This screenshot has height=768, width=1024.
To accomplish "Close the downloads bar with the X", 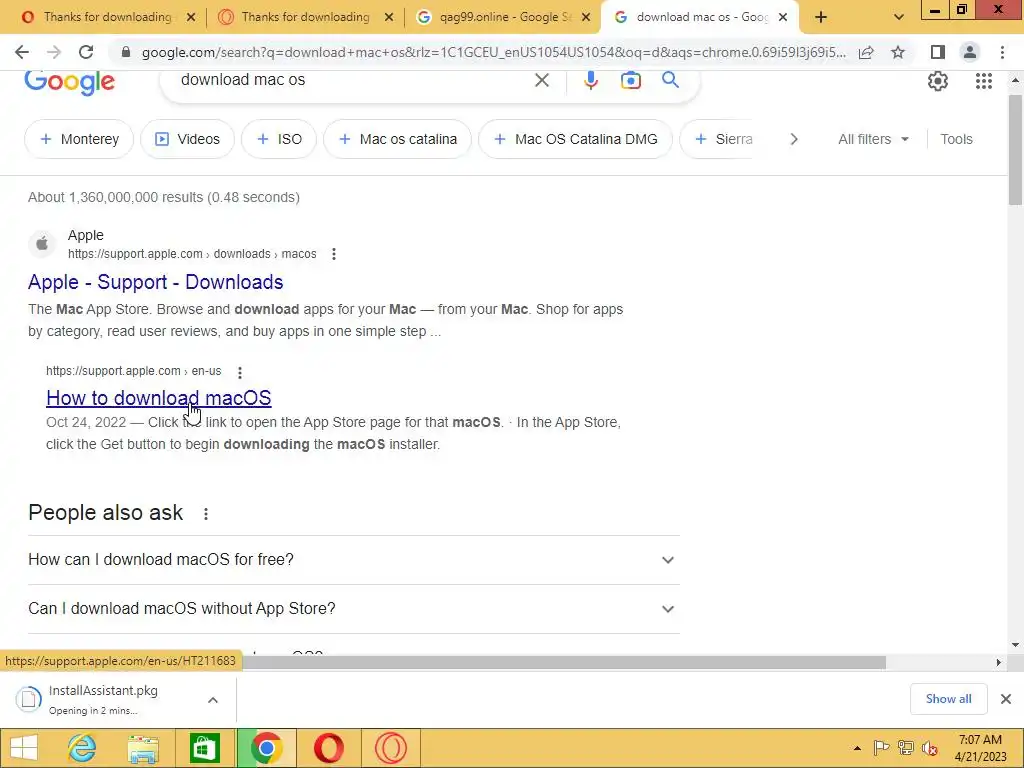I will (1006, 699).
